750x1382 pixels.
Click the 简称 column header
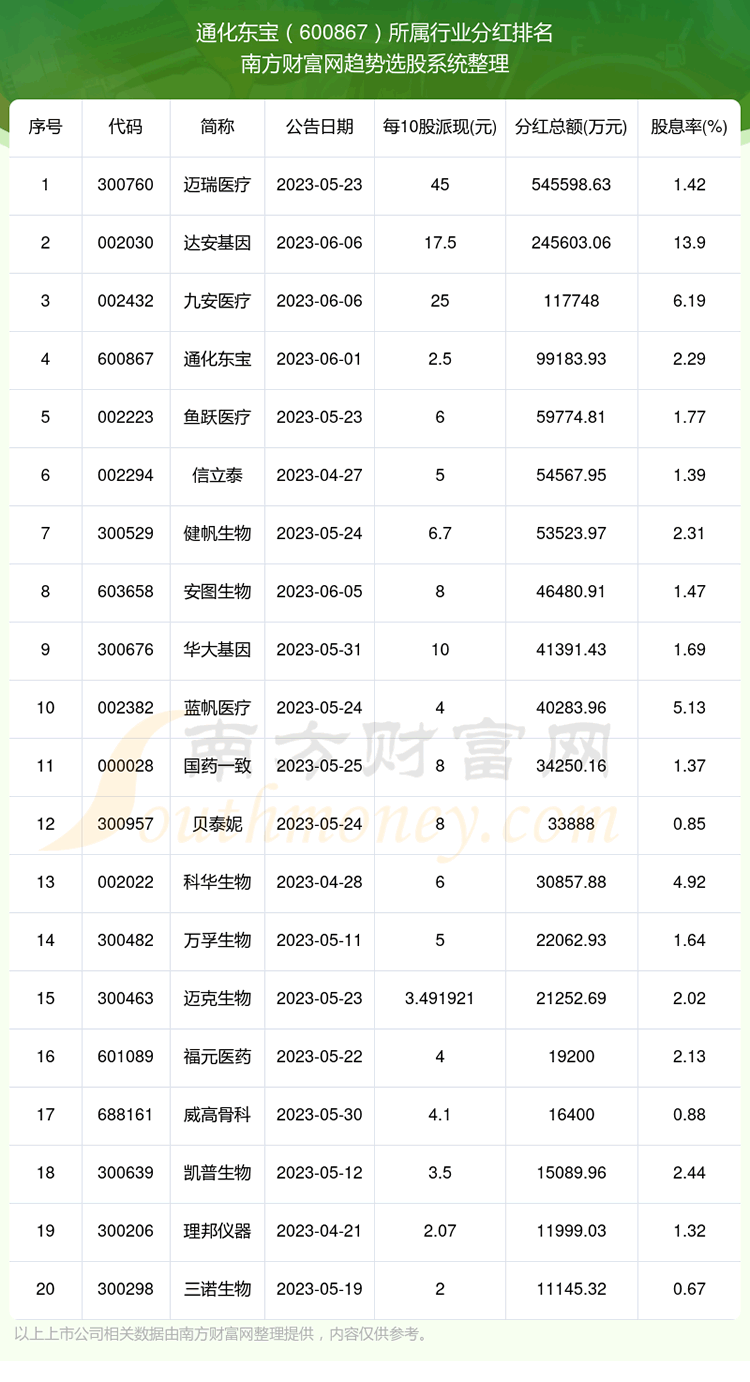(217, 127)
